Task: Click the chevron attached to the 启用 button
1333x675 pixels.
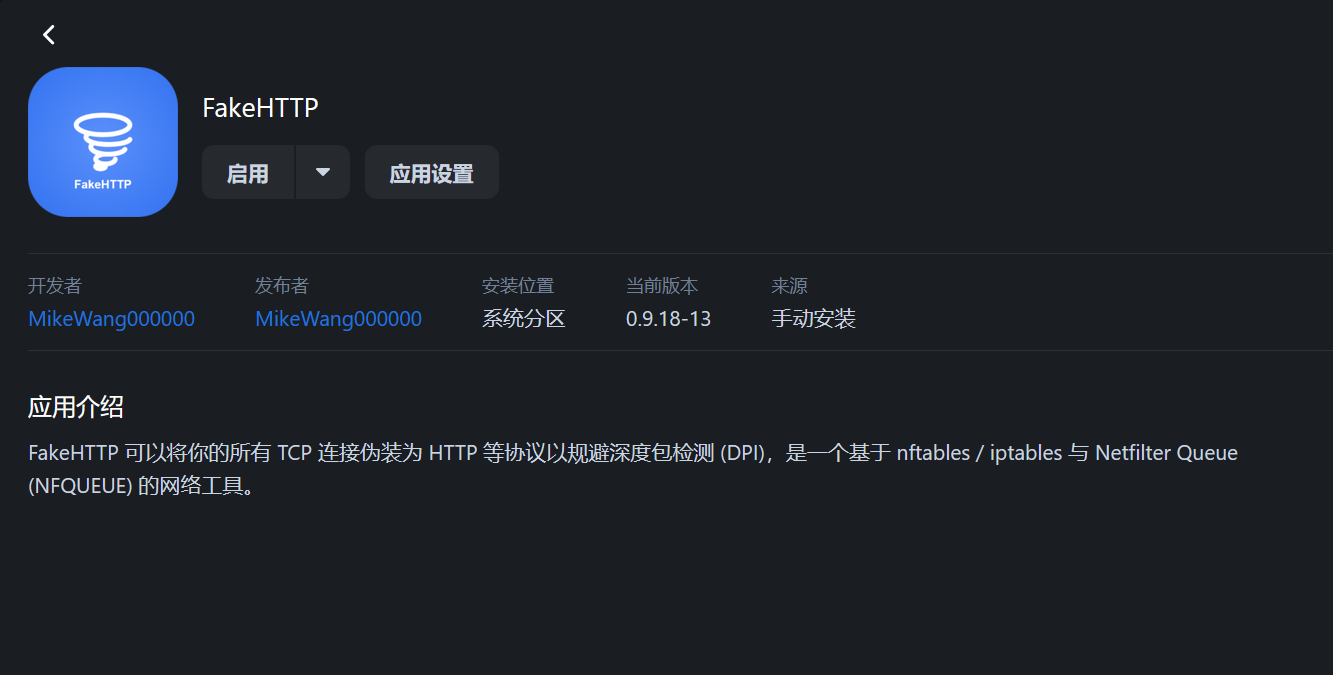Action: tap(323, 171)
